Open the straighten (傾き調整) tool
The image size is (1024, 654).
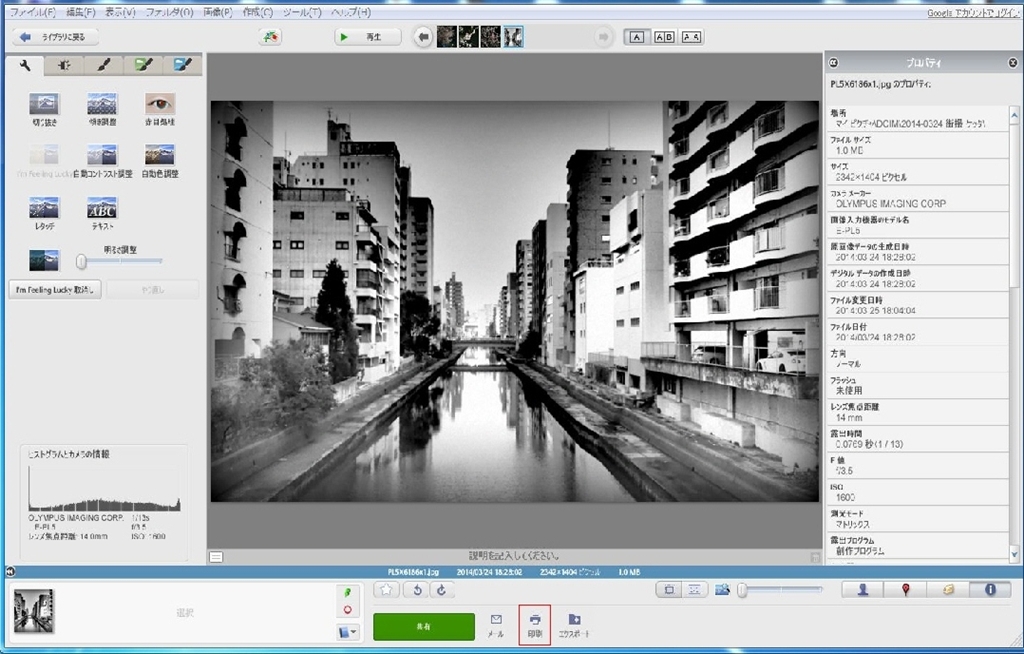102,104
